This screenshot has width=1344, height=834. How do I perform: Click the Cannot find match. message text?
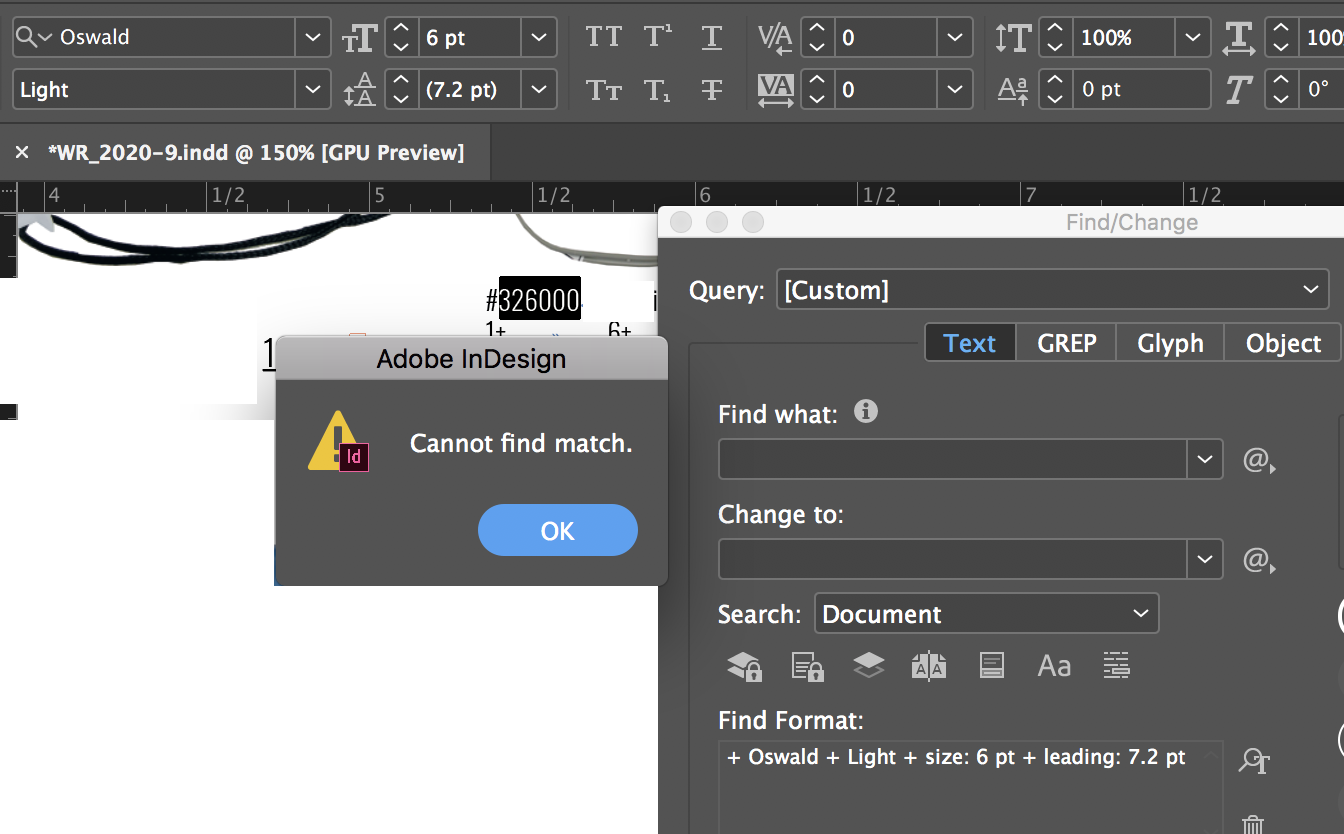[x=521, y=443]
